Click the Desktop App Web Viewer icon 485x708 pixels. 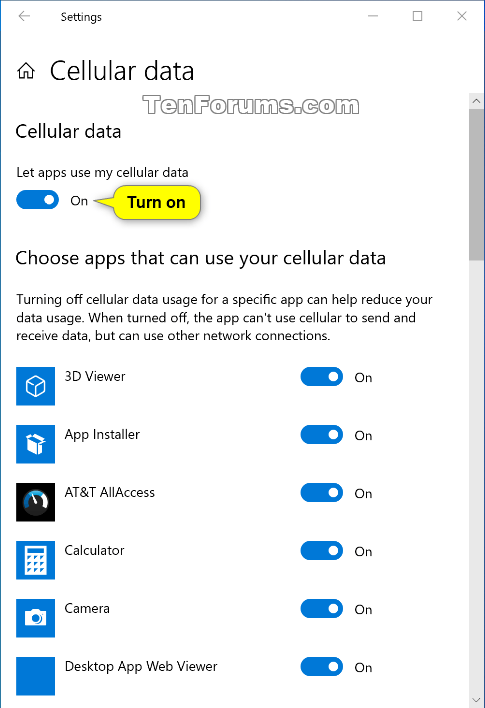[x=35, y=676]
